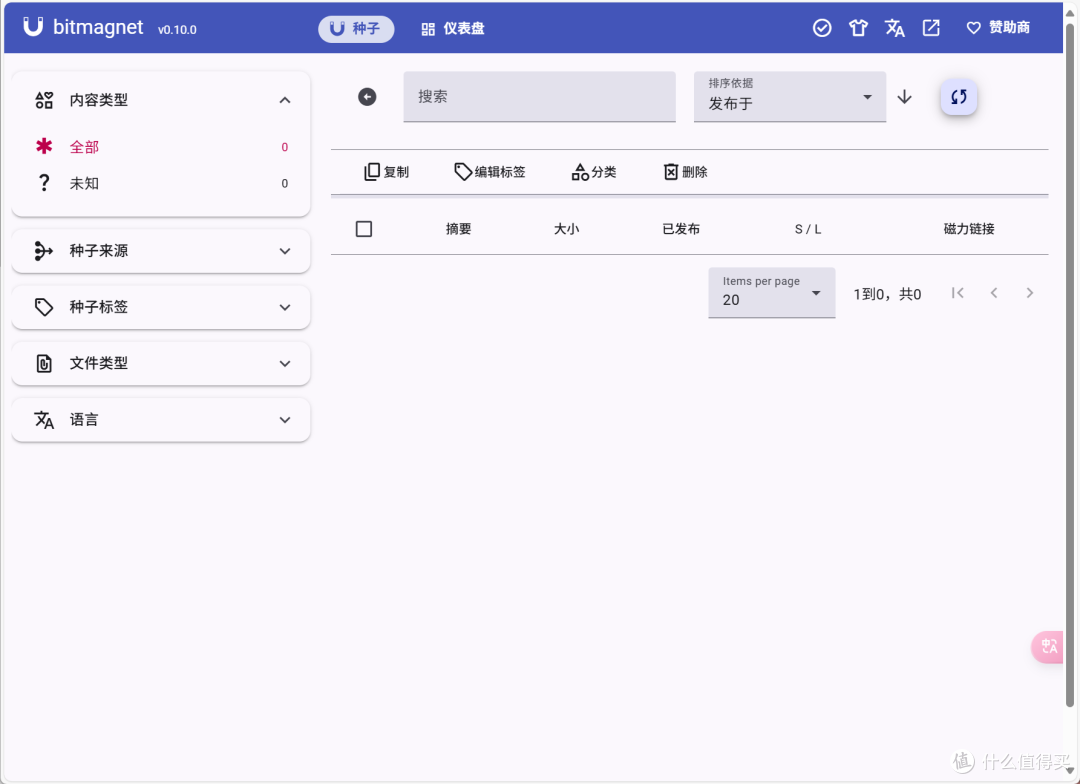1080x784 pixels.
Task: Open the 赞助商 sponsor link
Action: point(998,28)
